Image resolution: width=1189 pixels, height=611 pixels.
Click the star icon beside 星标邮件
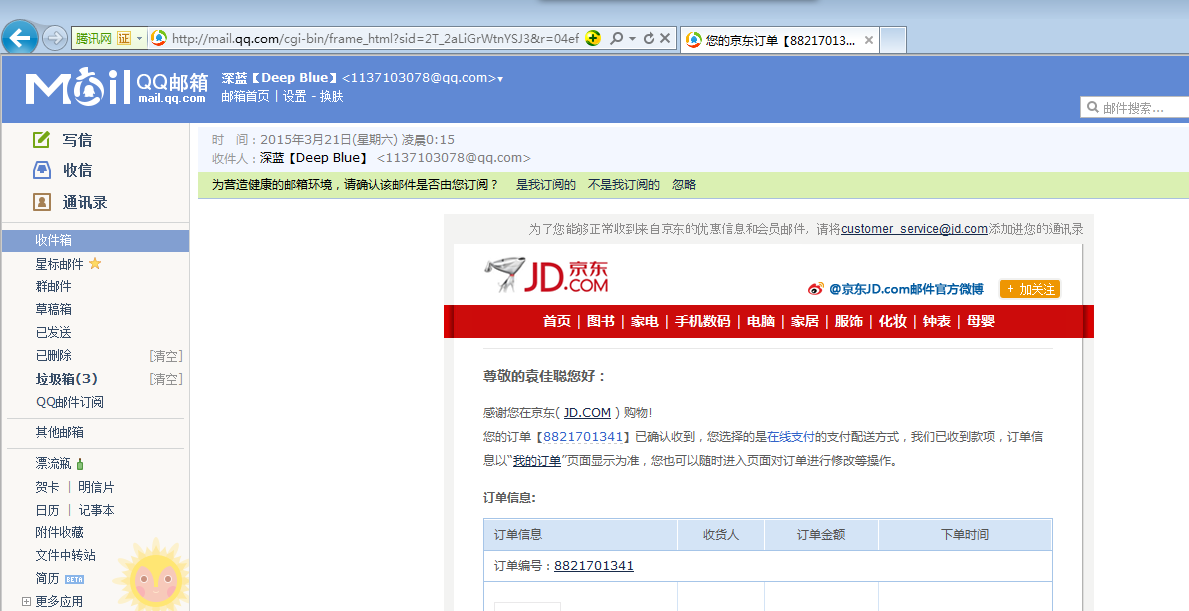coord(95,263)
